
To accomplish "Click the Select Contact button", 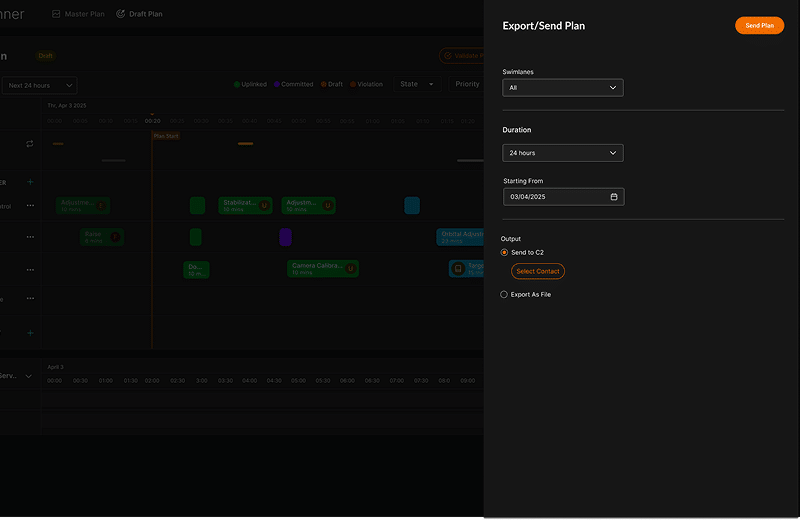I will 538,271.
